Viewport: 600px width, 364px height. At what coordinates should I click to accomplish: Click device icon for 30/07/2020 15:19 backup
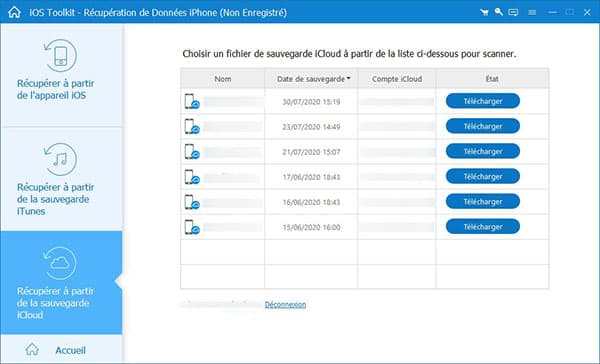coord(192,101)
